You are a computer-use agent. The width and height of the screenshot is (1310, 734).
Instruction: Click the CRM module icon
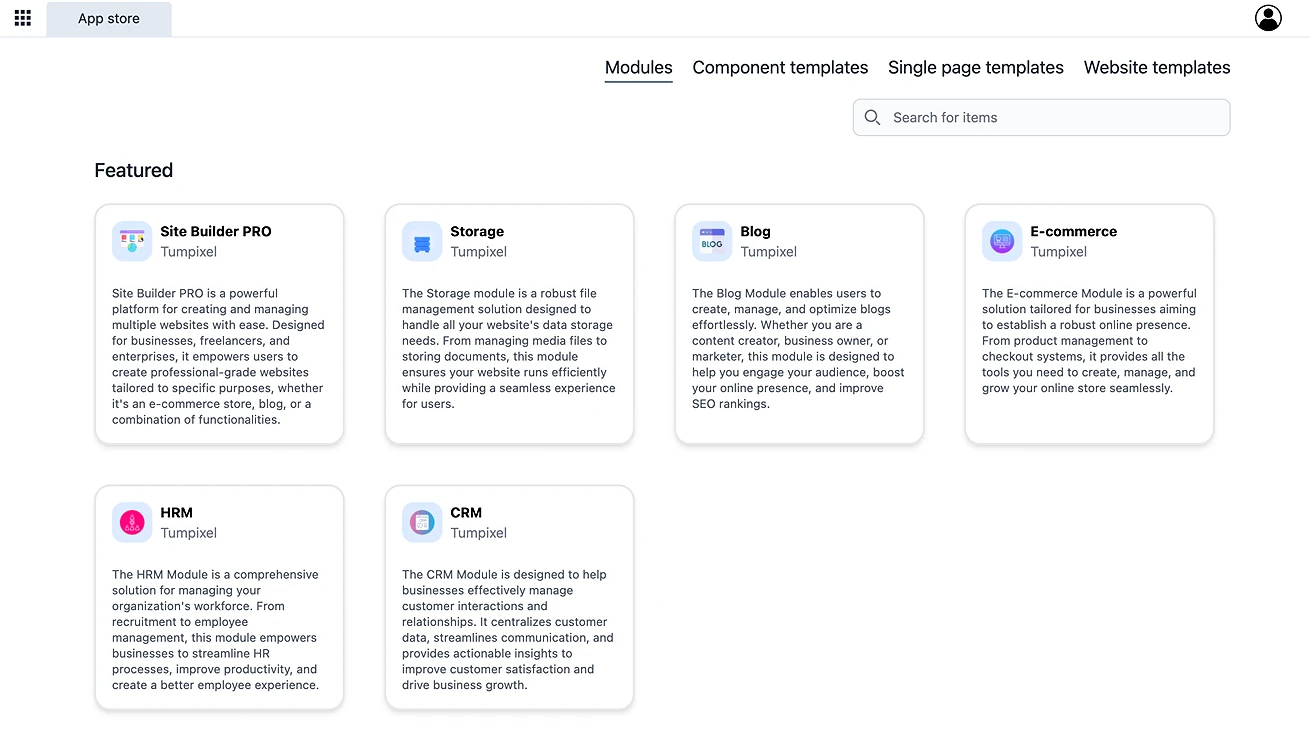coord(422,522)
